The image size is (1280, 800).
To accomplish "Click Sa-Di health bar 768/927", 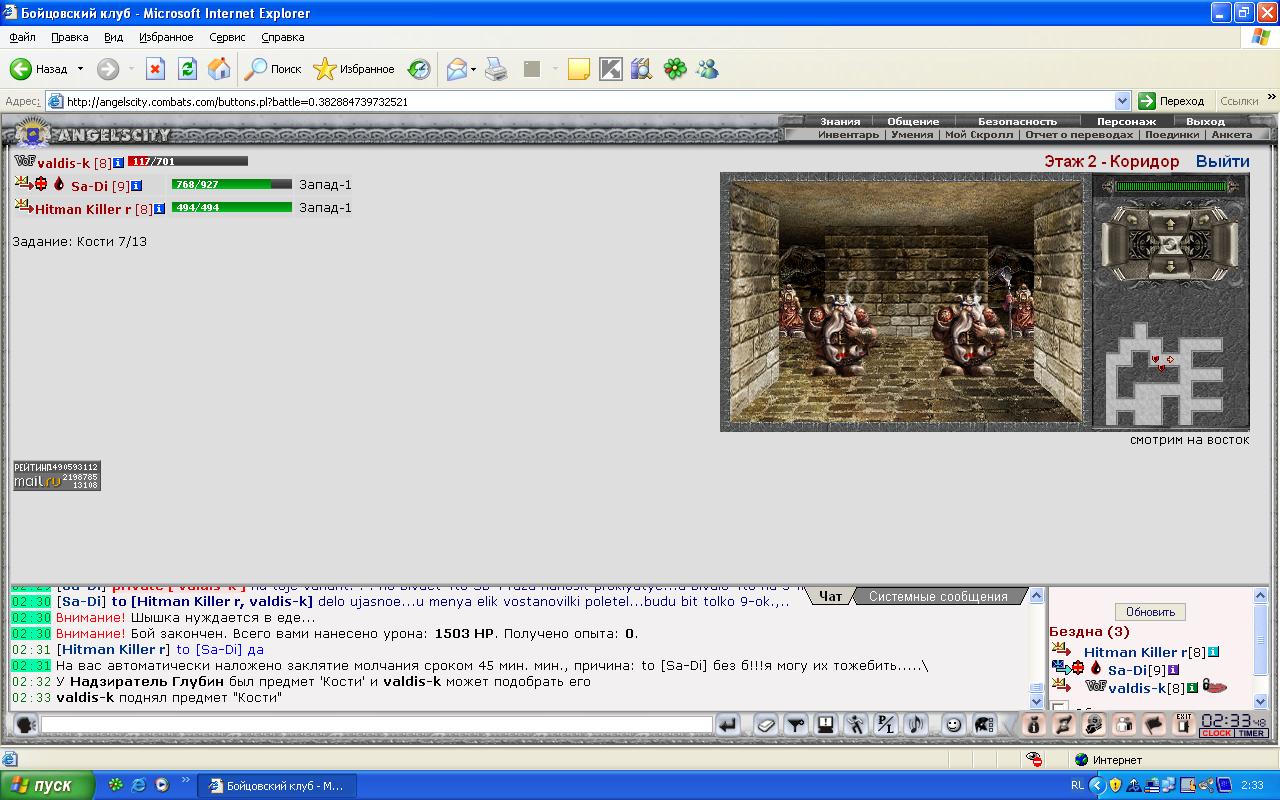I will pos(232,184).
